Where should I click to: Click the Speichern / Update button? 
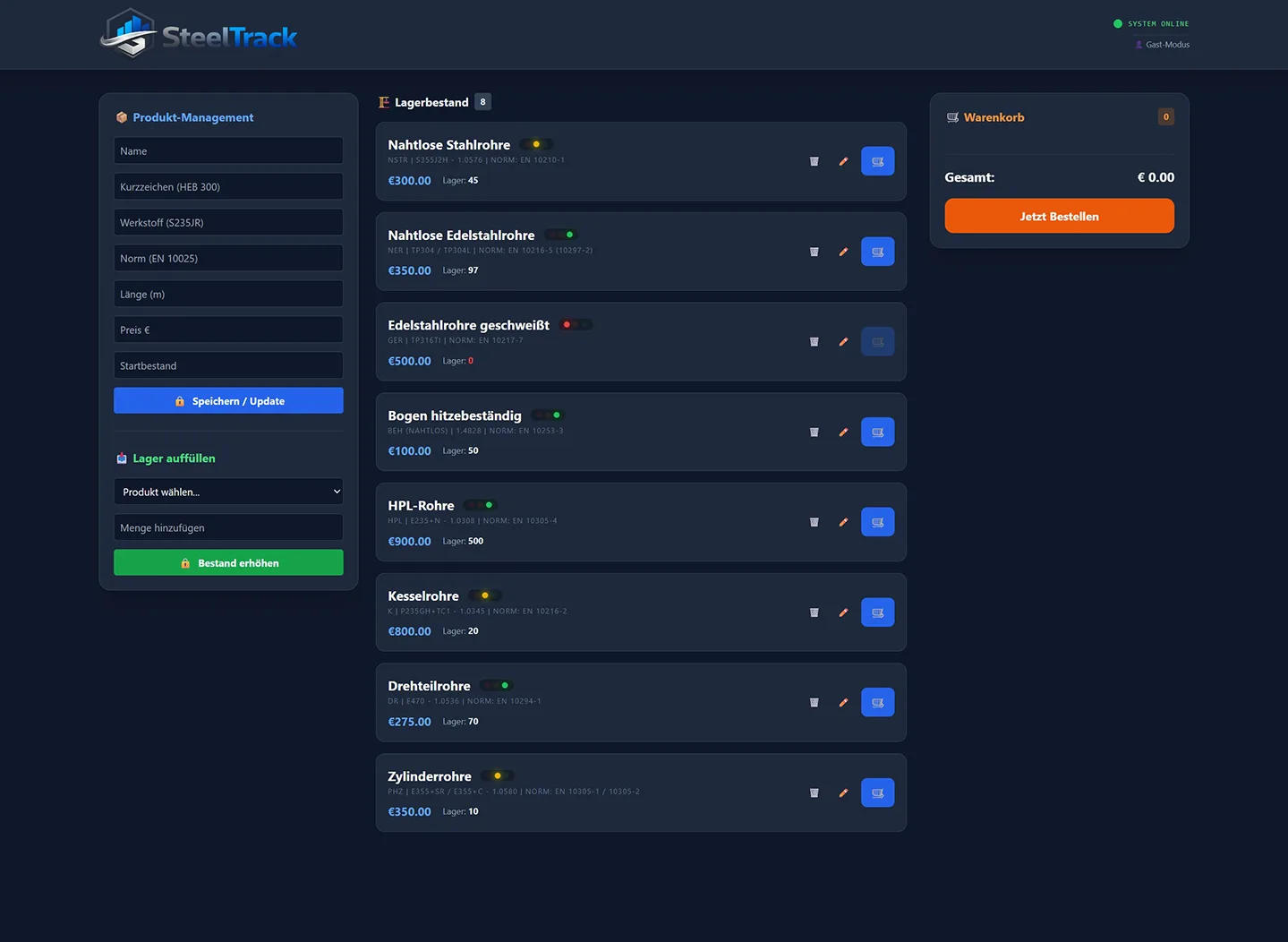point(228,400)
